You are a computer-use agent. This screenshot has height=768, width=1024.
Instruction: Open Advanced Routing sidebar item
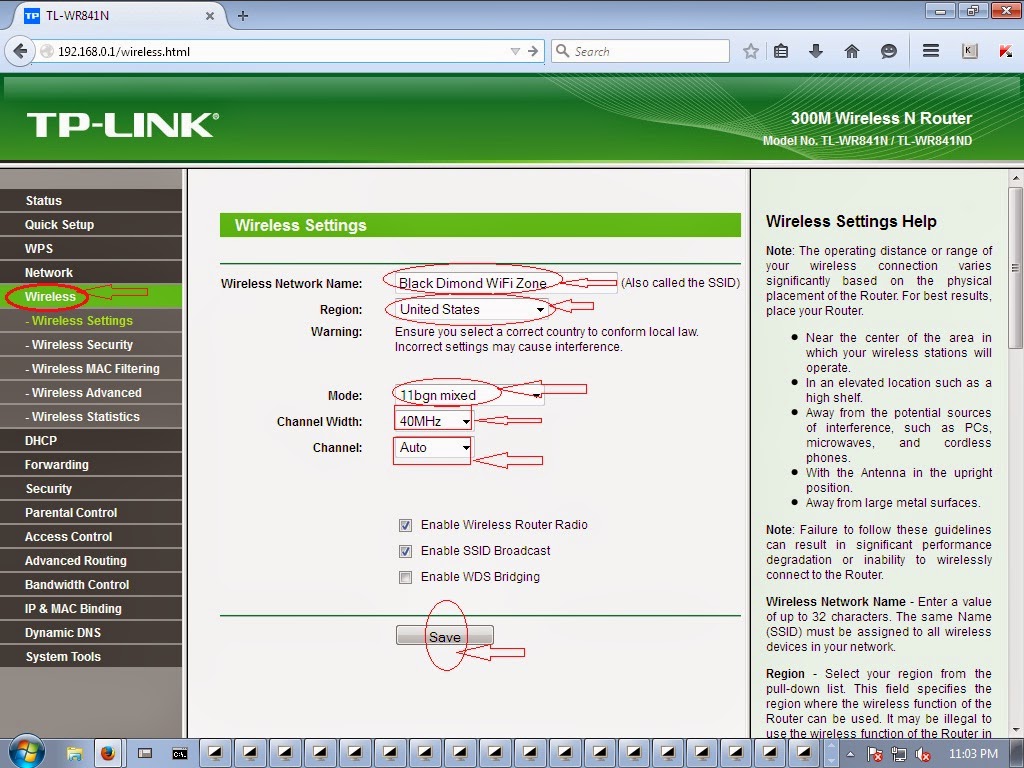coord(91,561)
